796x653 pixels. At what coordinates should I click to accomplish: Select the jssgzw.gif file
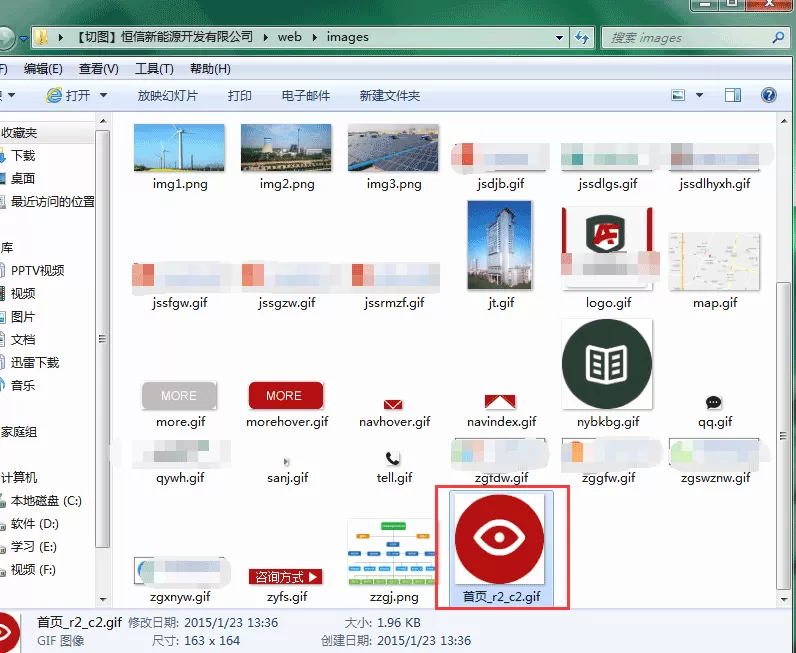pyautogui.click(x=286, y=277)
